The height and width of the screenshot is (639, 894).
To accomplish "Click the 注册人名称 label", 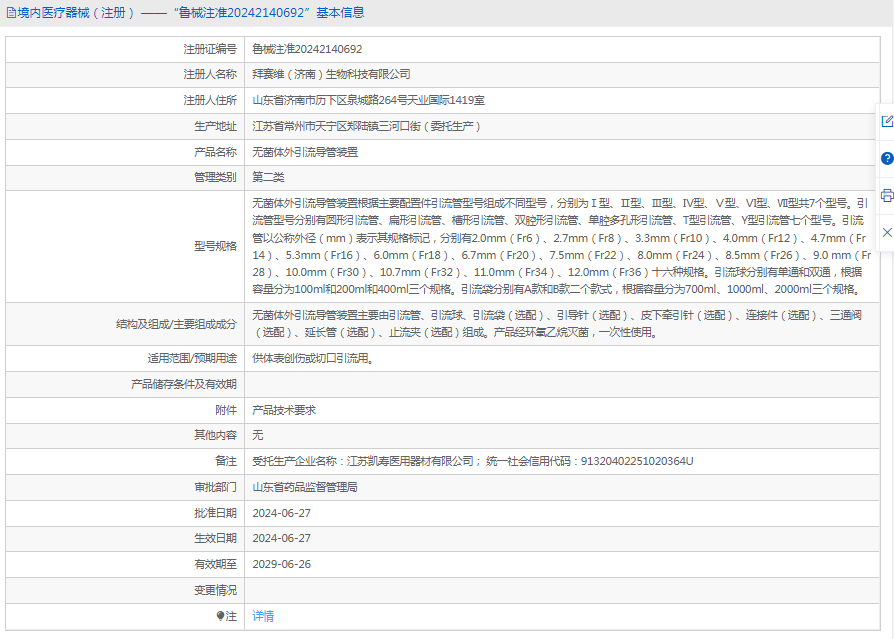I will [x=210, y=74].
